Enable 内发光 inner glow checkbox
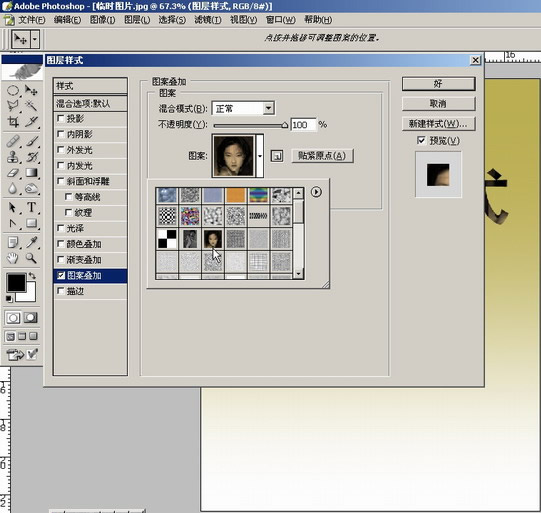This screenshot has width=541, height=513. click(61, 165)
